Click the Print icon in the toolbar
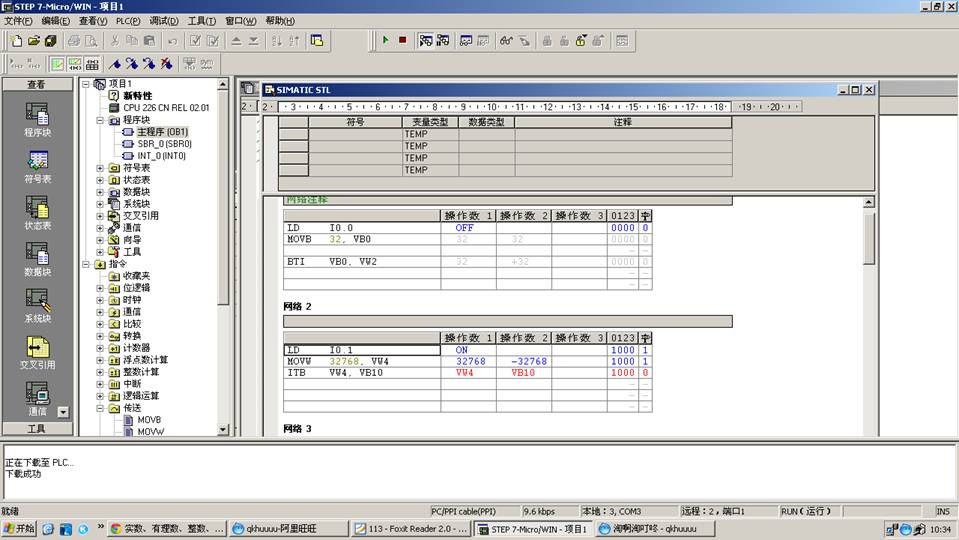Viewport: 959px width, 540px height. tap(74, 41)
